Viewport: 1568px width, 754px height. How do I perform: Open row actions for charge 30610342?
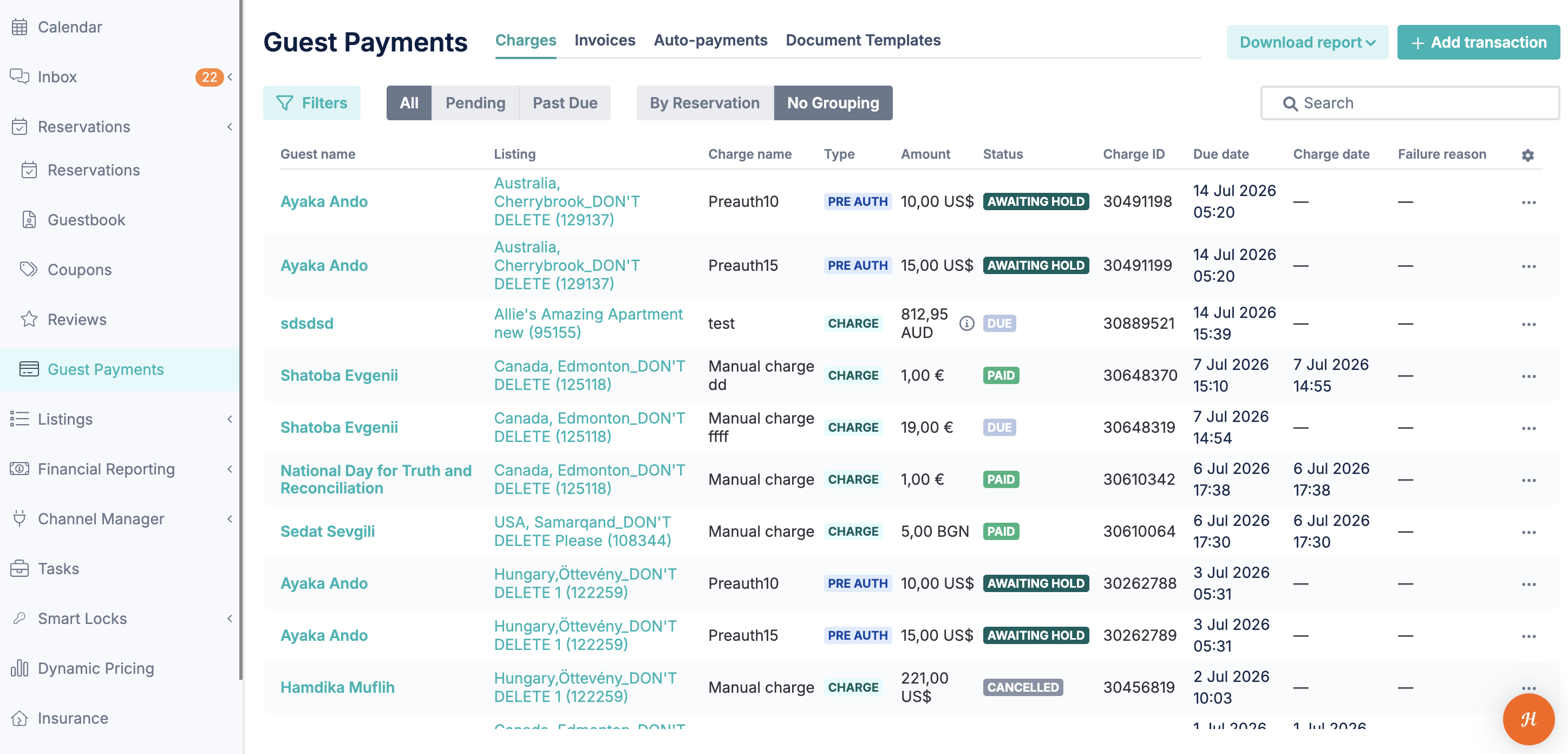coord(1529,480)
